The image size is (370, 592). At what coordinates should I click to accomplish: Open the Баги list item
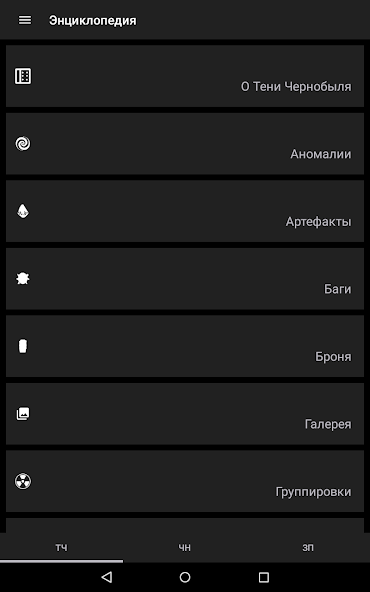[185, 279]
